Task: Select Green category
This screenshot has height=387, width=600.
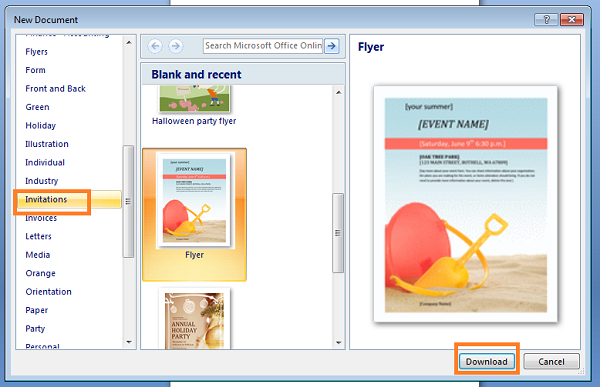Action: pyautogui.click(x=37, y=107)
